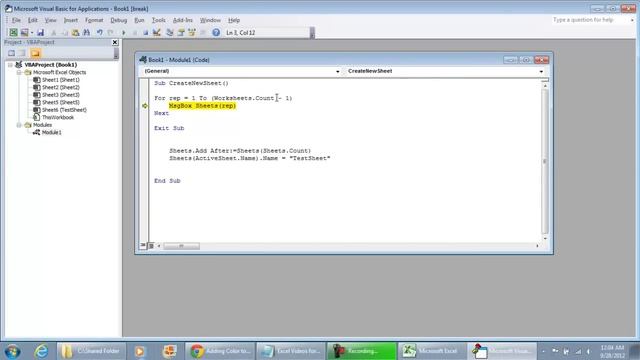Open Internet Explorer from taskbar
This screenshot has height=360, width=640.
tap(41, 351)
